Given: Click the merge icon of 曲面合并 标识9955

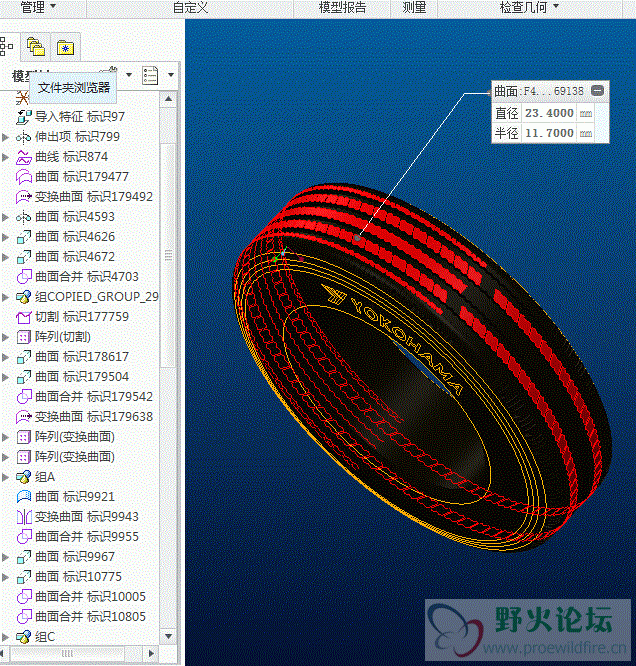Looking at the screenshot, I should pos(24,537).
